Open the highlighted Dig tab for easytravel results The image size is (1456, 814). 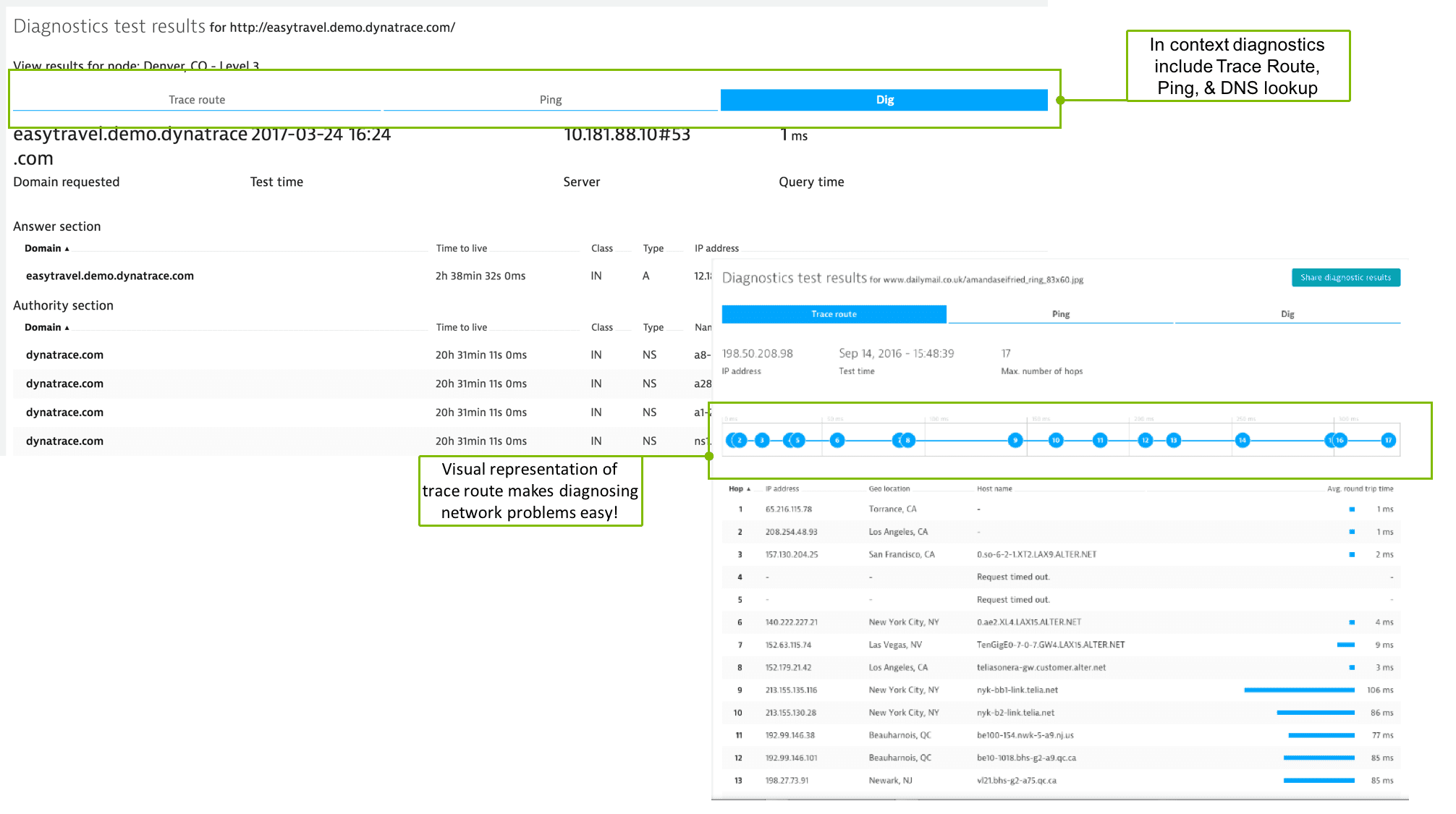[884, 100]
